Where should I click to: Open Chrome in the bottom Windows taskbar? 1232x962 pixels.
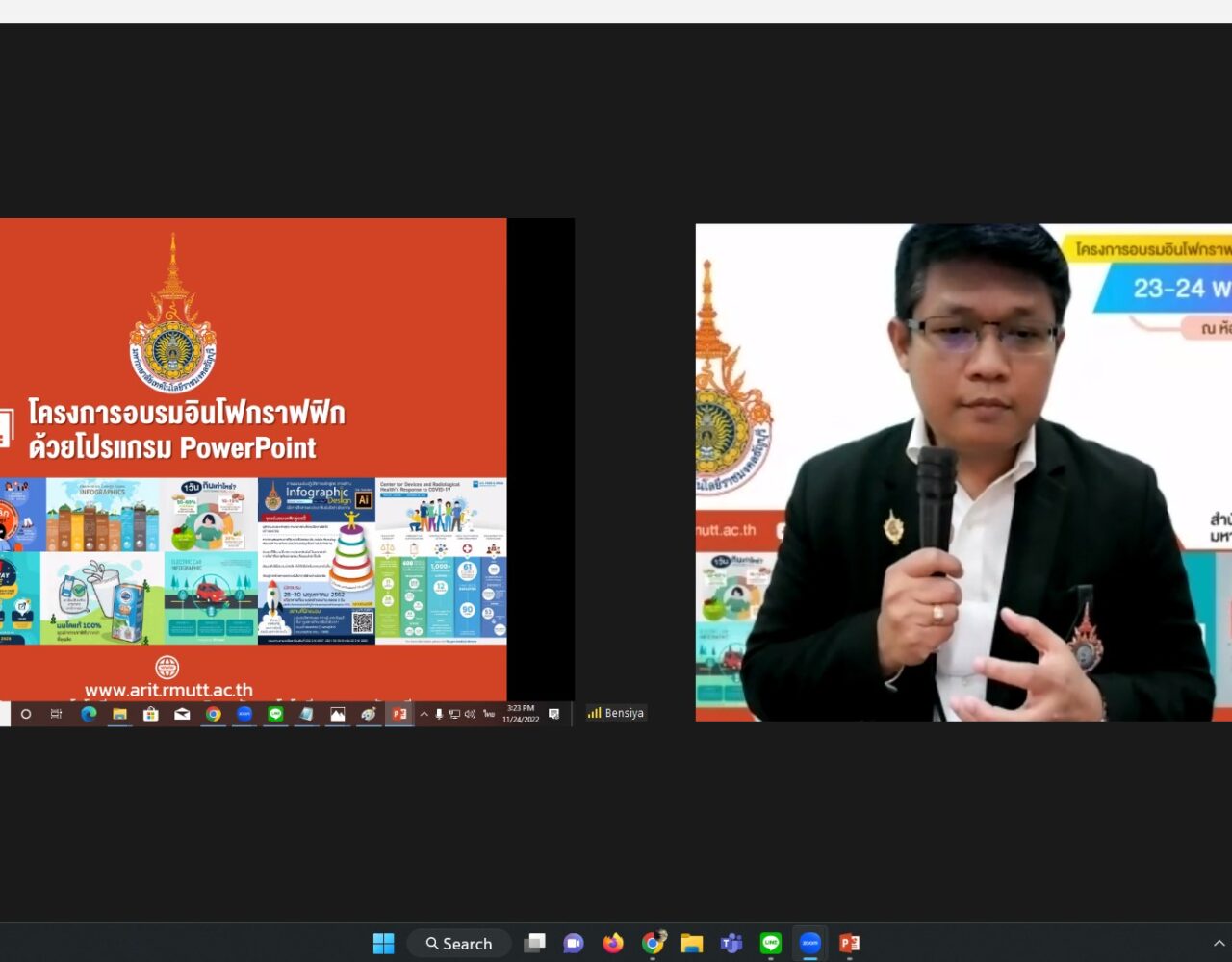(x=654, y=944)
